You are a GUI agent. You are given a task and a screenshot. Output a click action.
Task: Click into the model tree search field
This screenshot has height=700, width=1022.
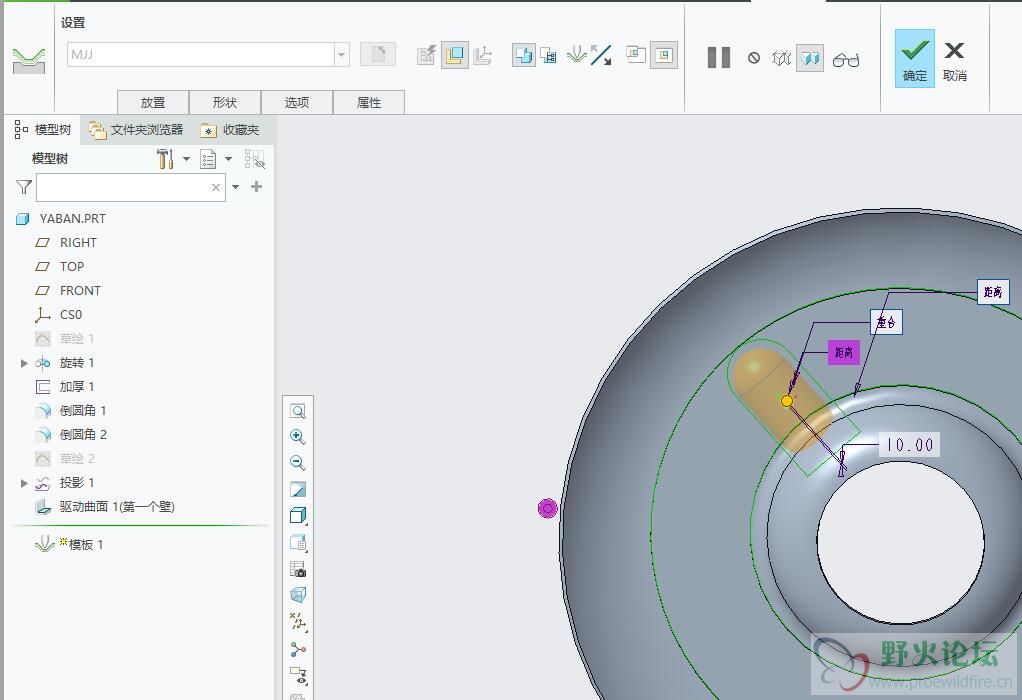pyautogui.click(x=131, y=187)
